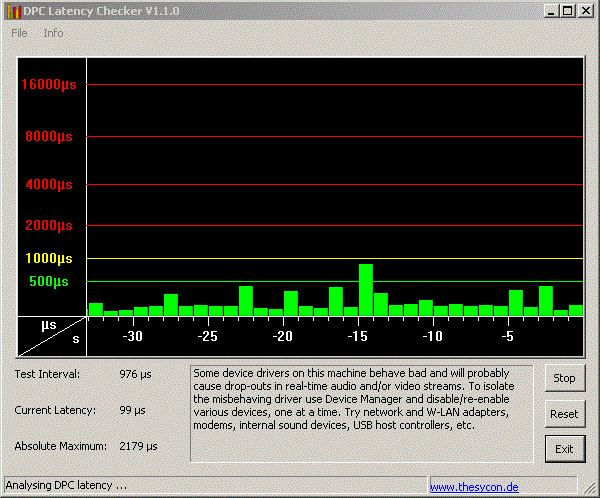Screen dimensions: 600x498
Task: Click the yellow 1000µs scale label
Action: (49, 258)
